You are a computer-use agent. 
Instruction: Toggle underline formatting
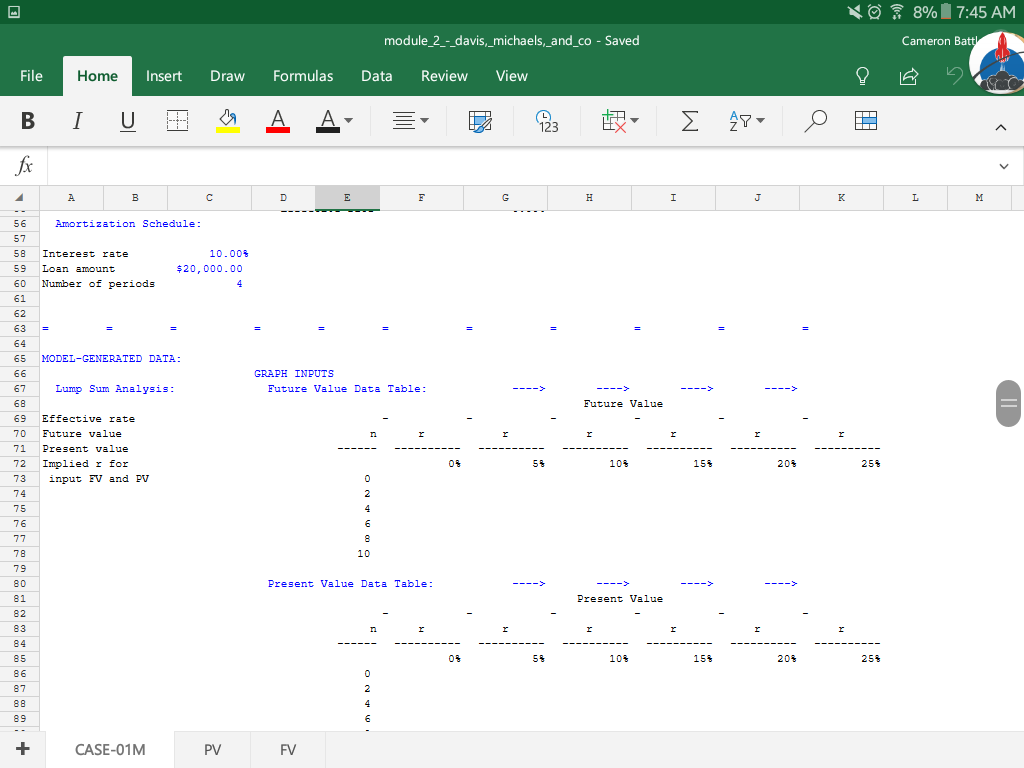[x=127, y=121]
